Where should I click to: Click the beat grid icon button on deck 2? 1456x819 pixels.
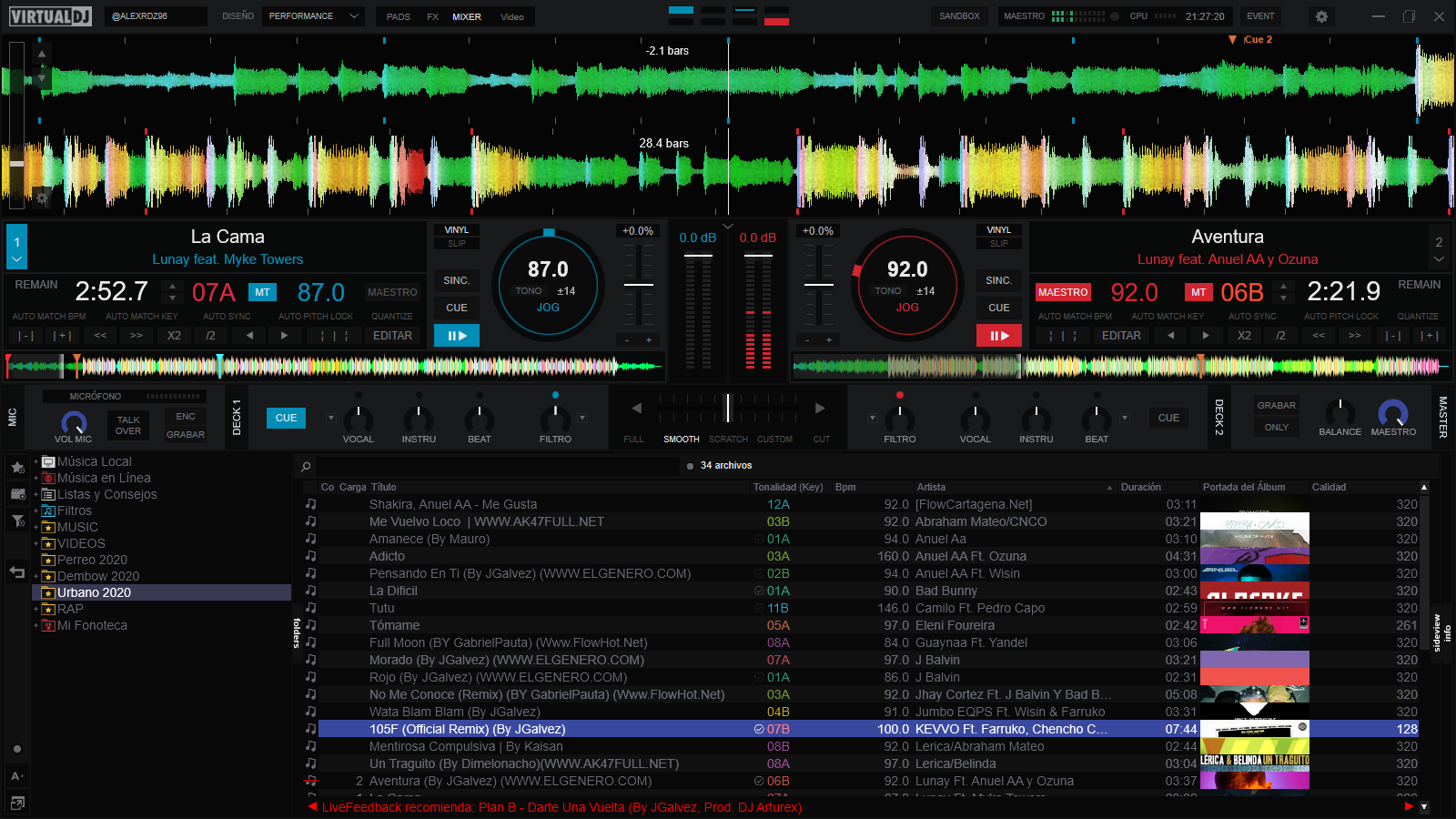1063,336
